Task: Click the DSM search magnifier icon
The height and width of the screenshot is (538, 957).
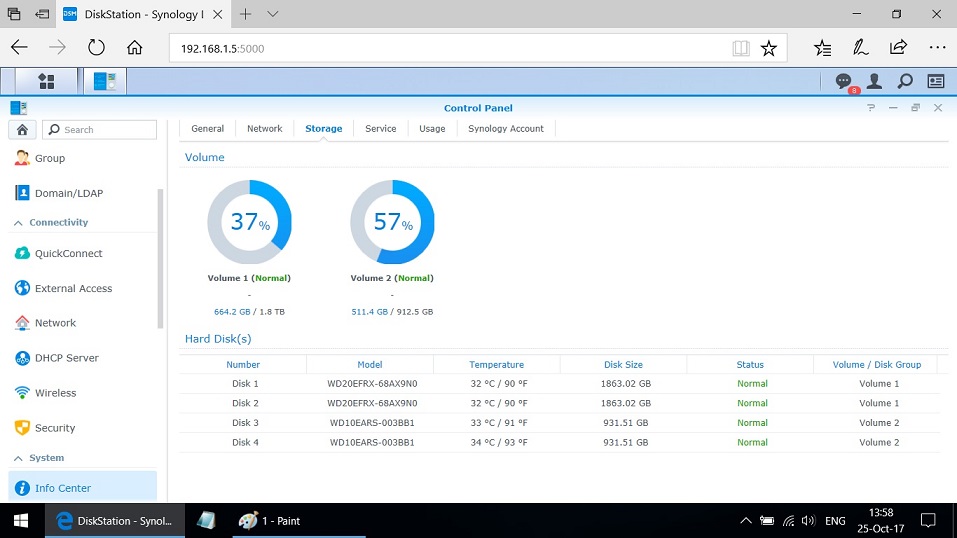Action: point(905,81)
